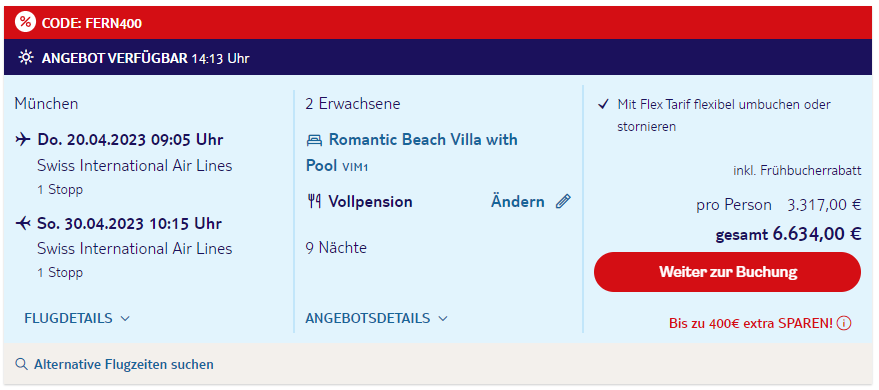Click Weiter zur Buchung button

727,272
